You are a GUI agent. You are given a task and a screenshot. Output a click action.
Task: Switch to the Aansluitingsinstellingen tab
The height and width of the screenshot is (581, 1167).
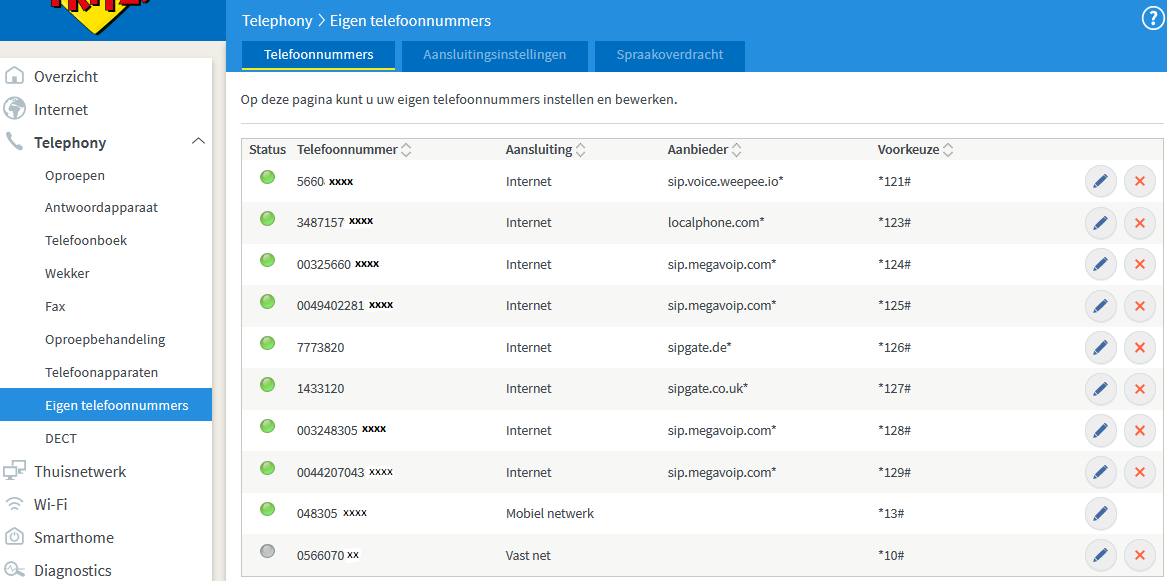point(494,55)
